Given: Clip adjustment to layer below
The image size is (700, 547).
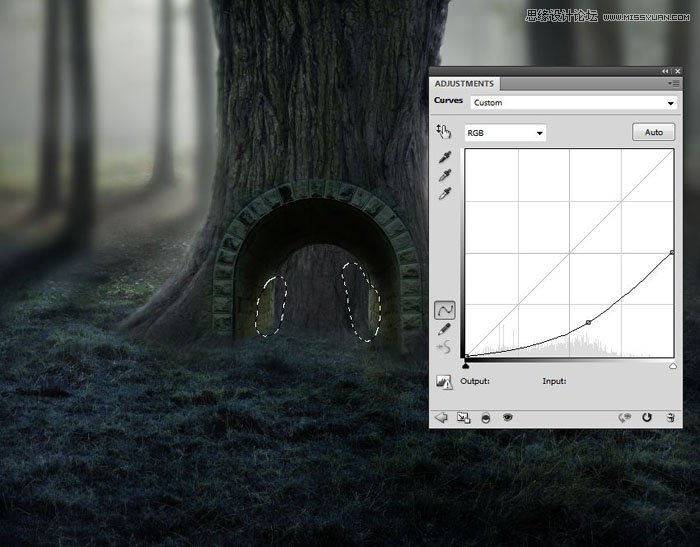Looking at the screenshot, I should click(x=486, y=418).
